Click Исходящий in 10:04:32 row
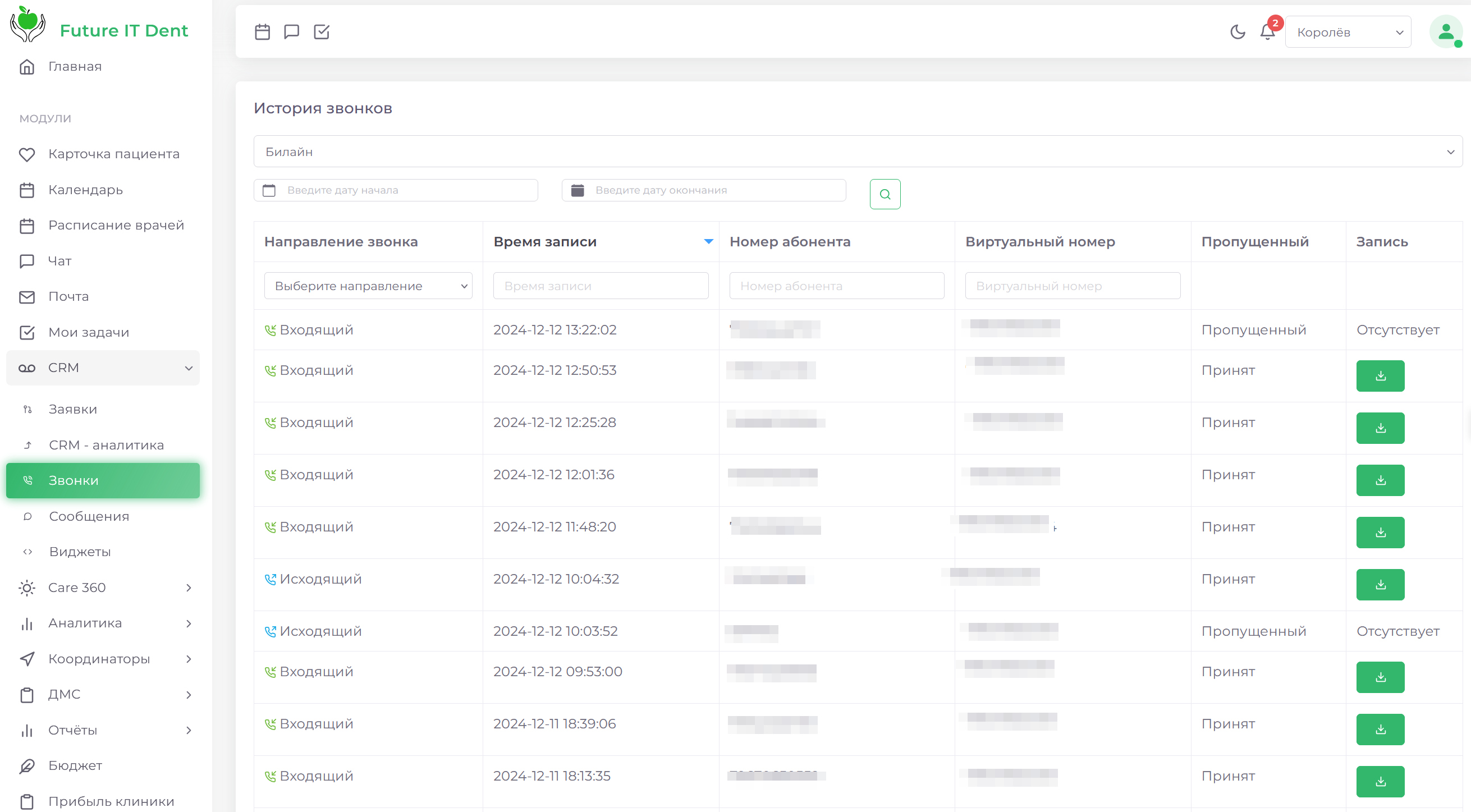Image resolution: width=1471 pixels, height=812 pixels. tap(320, 579)
